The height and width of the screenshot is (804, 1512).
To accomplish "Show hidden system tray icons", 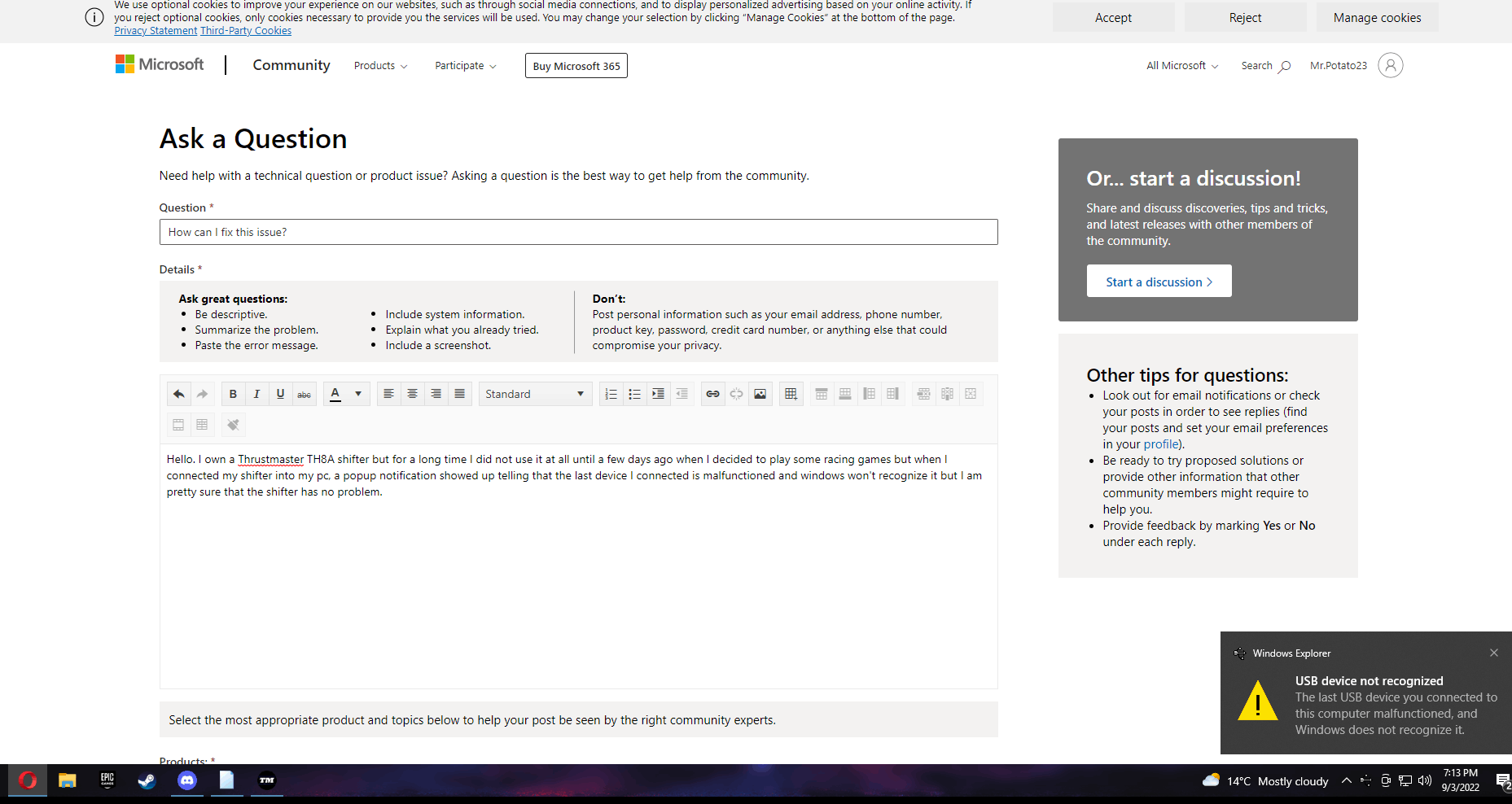I will click(1347, 780).
